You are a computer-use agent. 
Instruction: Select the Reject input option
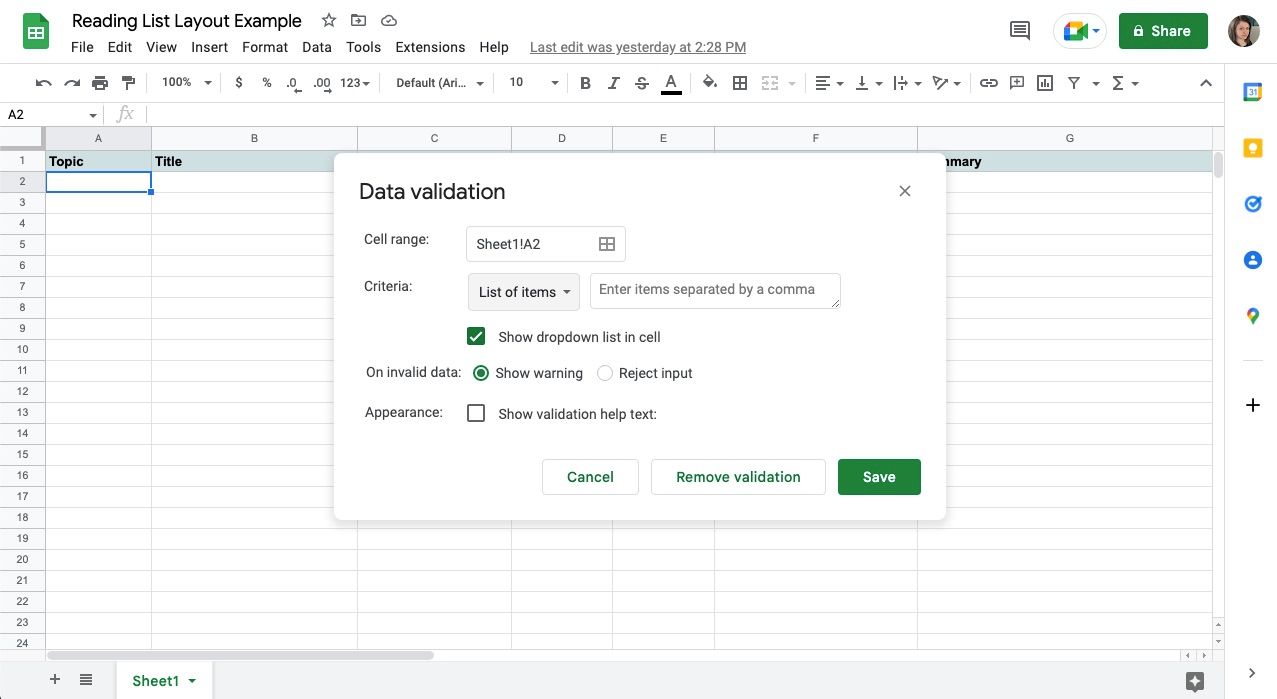click(605, 373)
